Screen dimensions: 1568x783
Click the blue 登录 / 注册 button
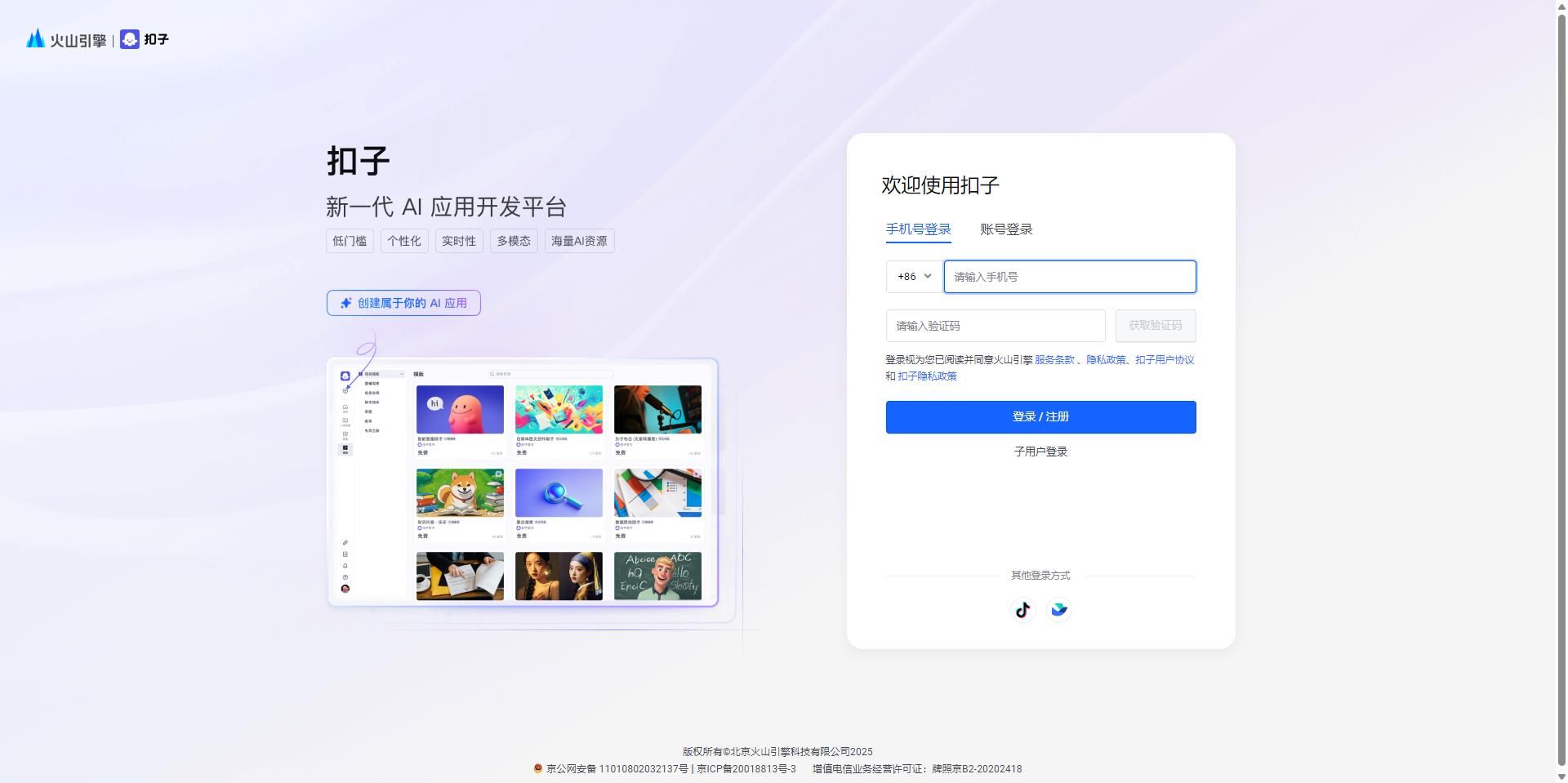point(1041,417)
